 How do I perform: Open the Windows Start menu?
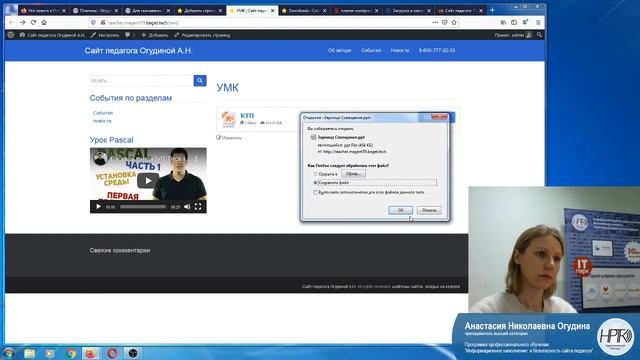9,353
